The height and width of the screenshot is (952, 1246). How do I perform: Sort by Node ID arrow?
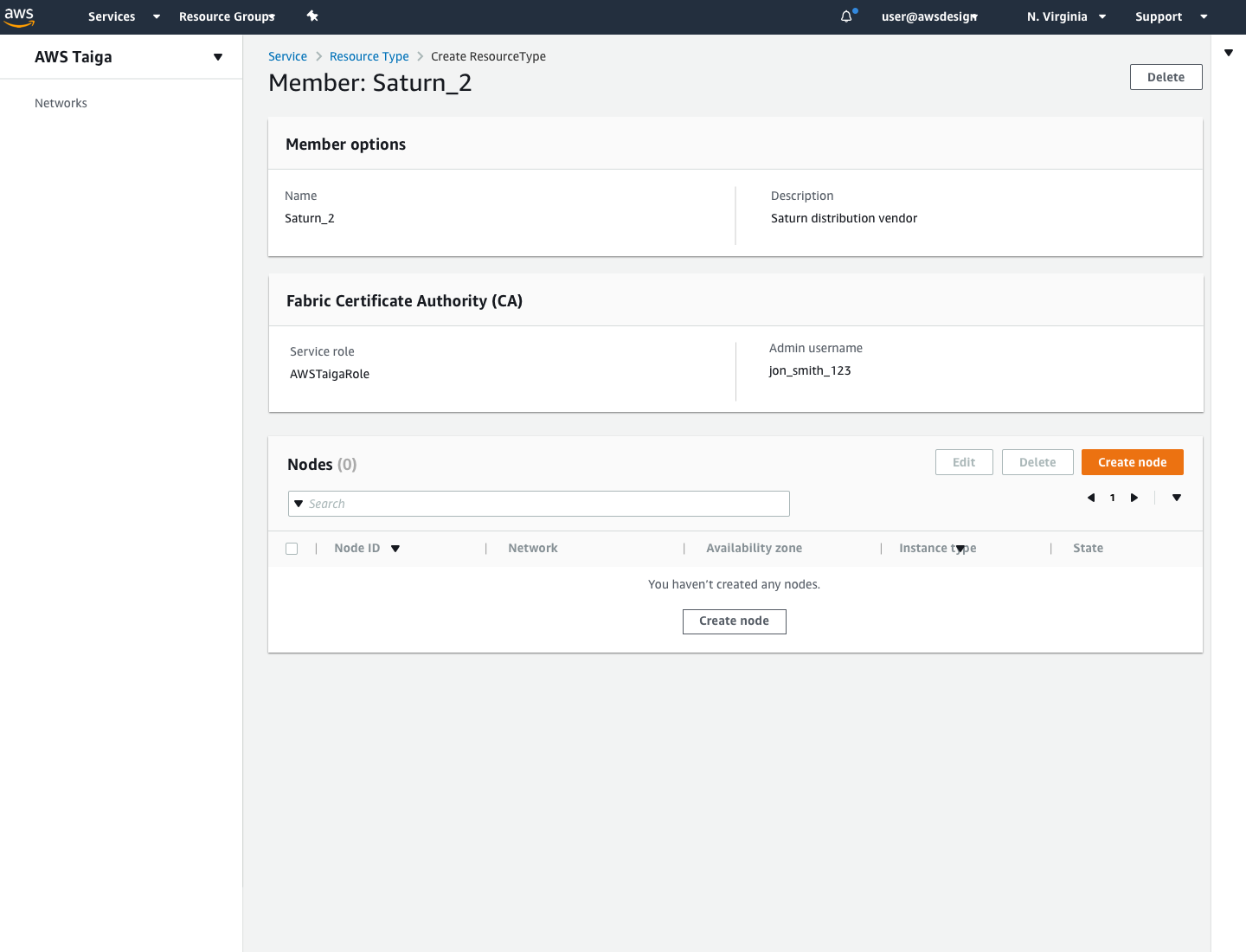(395, 549)
